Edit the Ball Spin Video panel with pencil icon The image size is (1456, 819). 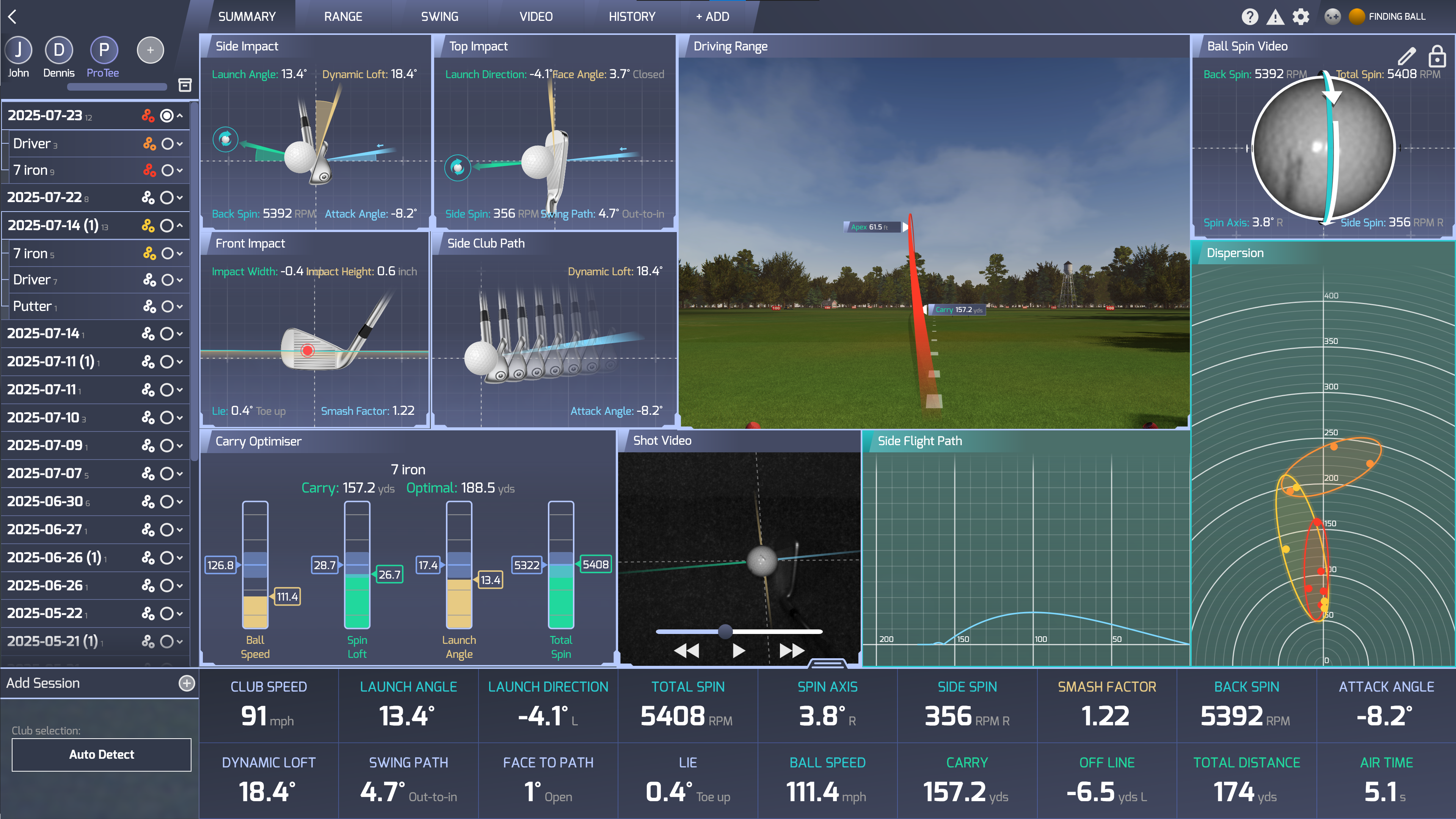pyautogui.click(x=1407, y=56)
